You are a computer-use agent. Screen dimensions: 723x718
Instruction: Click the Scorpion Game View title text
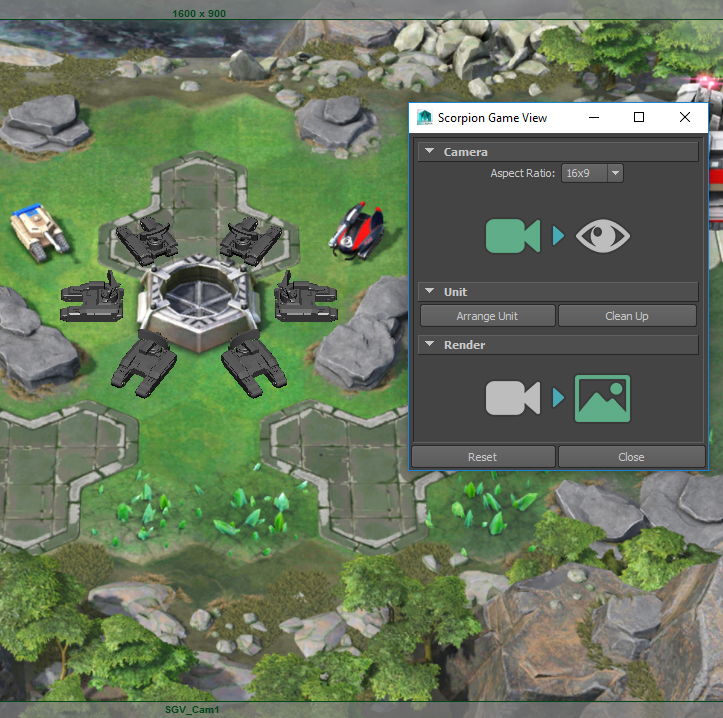[492, 118]
